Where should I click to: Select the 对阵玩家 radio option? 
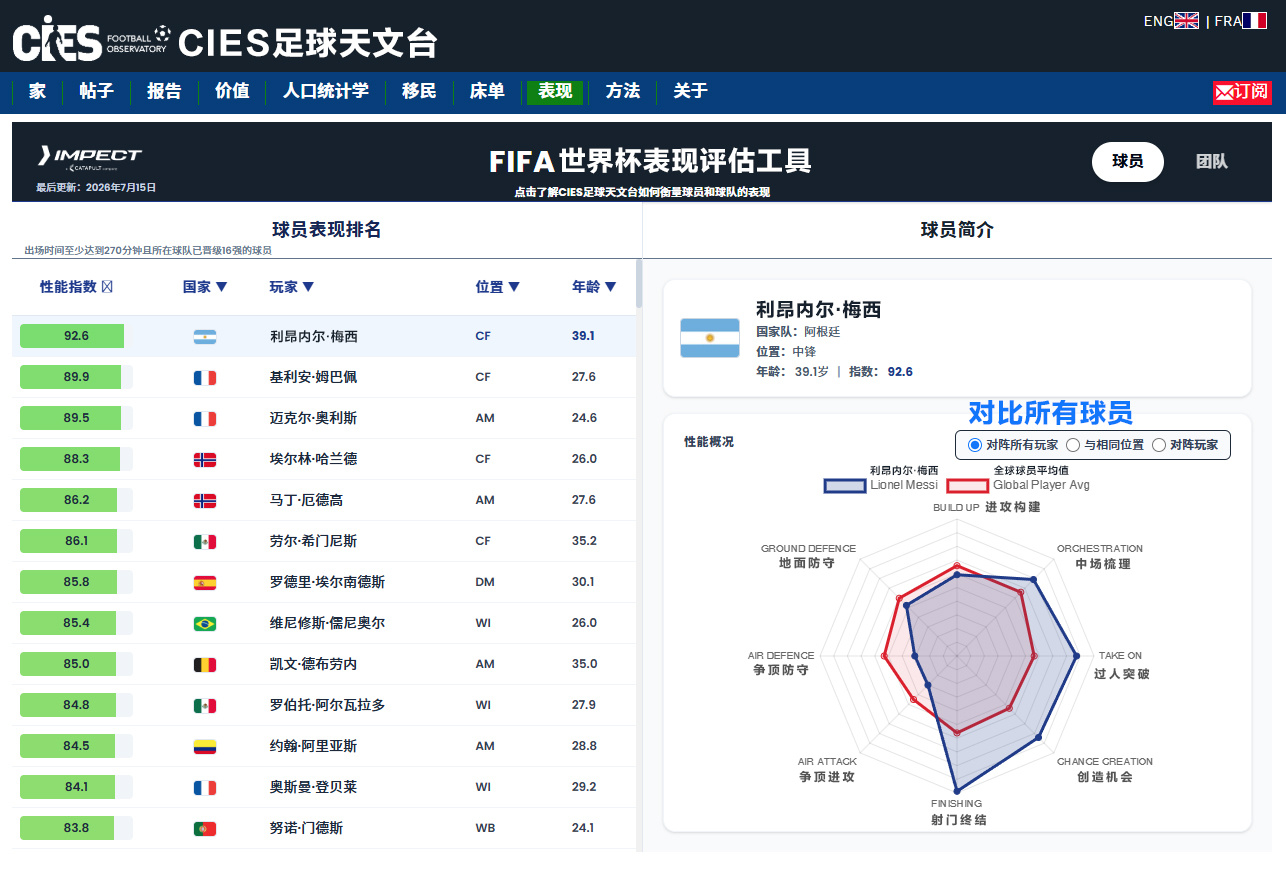(1159, 445)
